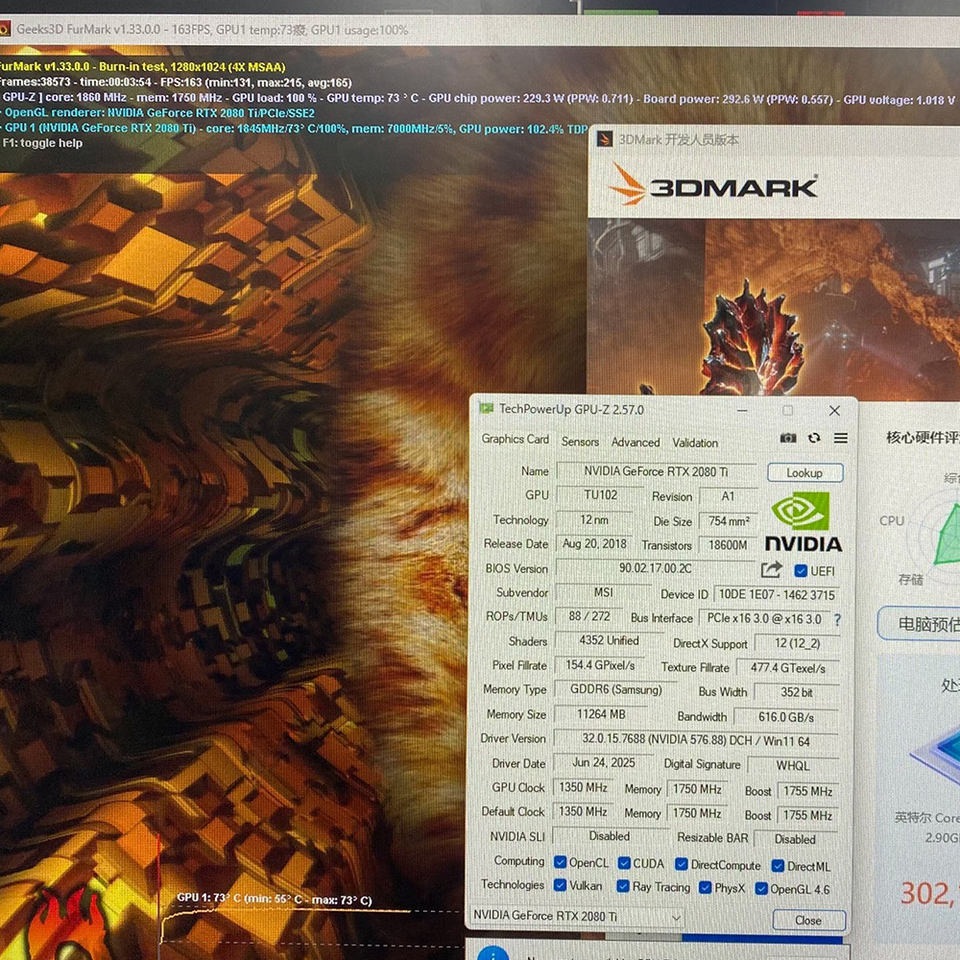Viewport: 960px width, 960px height.
Task: Click GPU-Z refresh icon
Action: pyautogui.click(x=814, y=438)
